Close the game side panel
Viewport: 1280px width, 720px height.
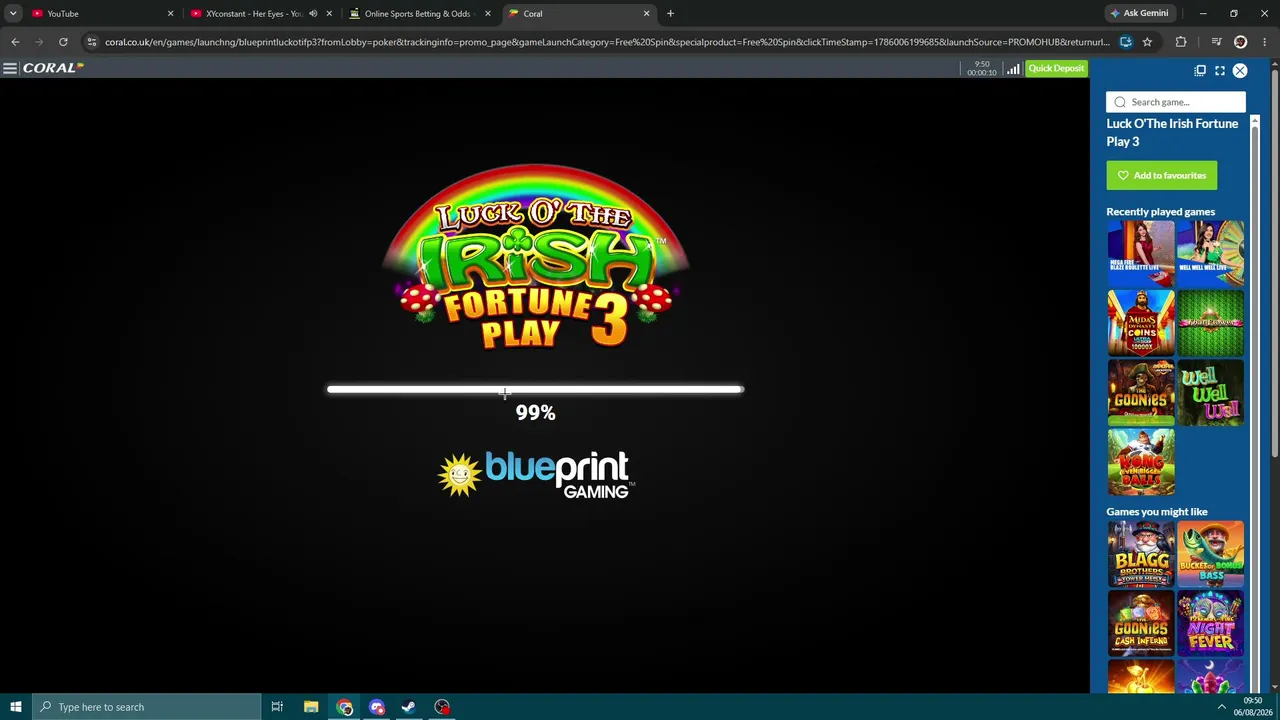[x=1240, y=70]
